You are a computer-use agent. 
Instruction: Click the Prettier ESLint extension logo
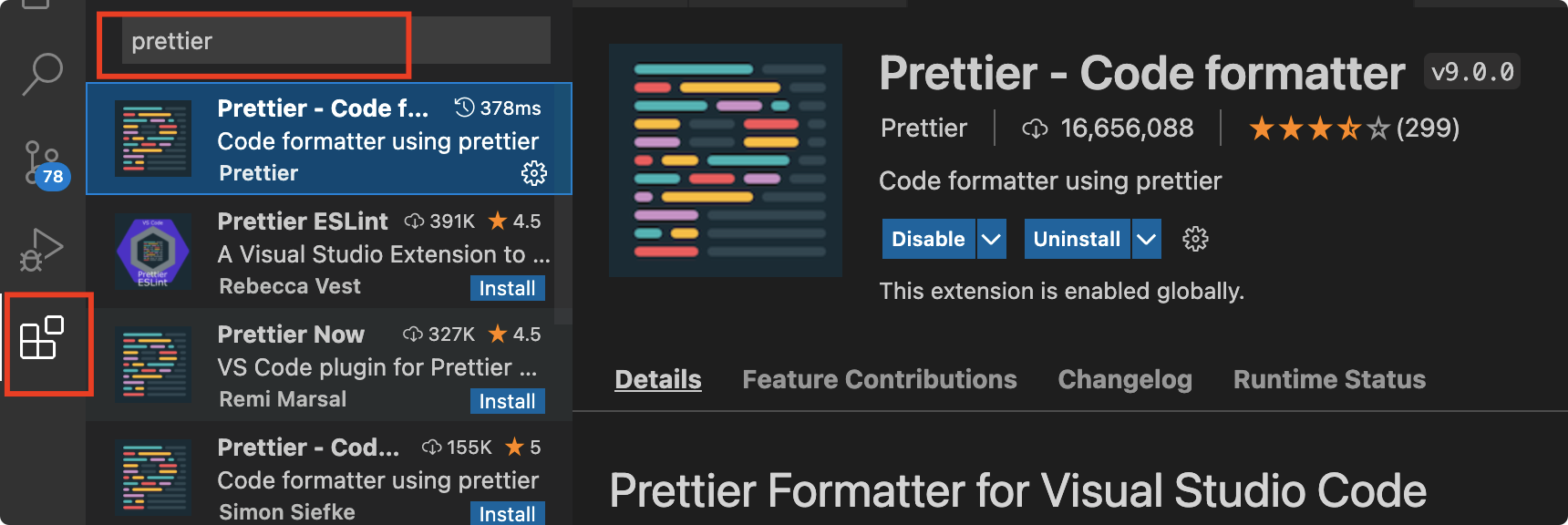click(153, 252)
